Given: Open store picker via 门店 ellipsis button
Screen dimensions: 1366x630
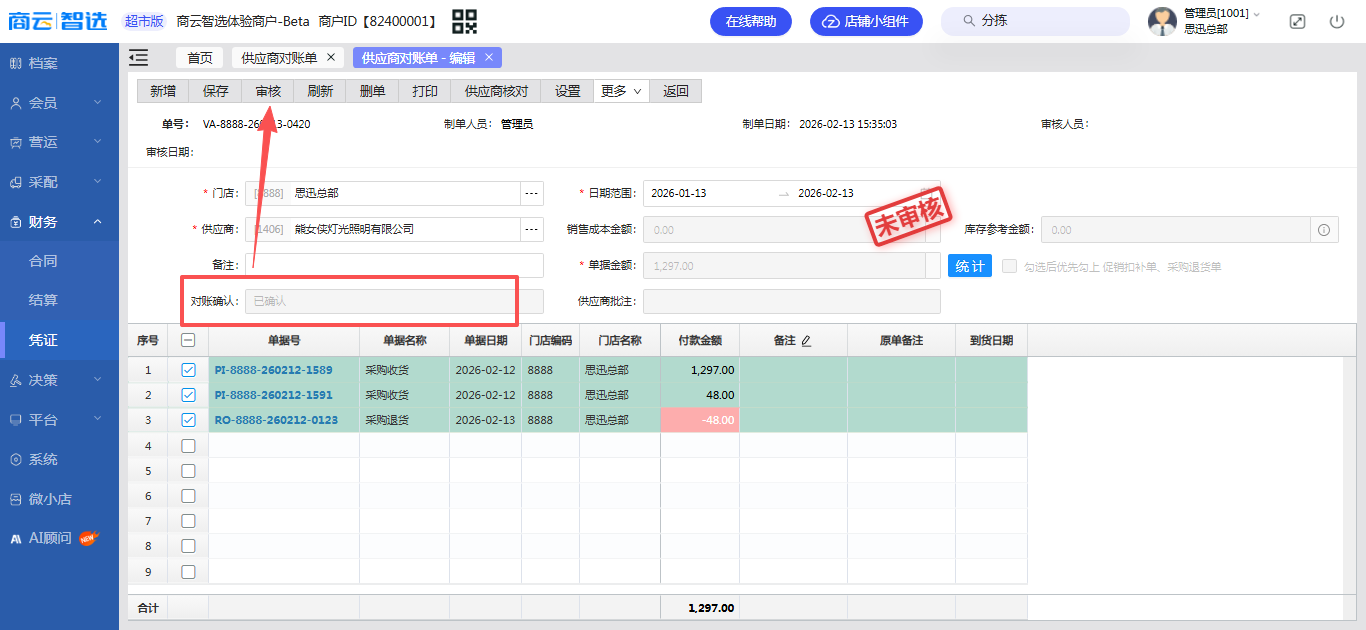Looking at the screenshot, I should click(532, 193).
